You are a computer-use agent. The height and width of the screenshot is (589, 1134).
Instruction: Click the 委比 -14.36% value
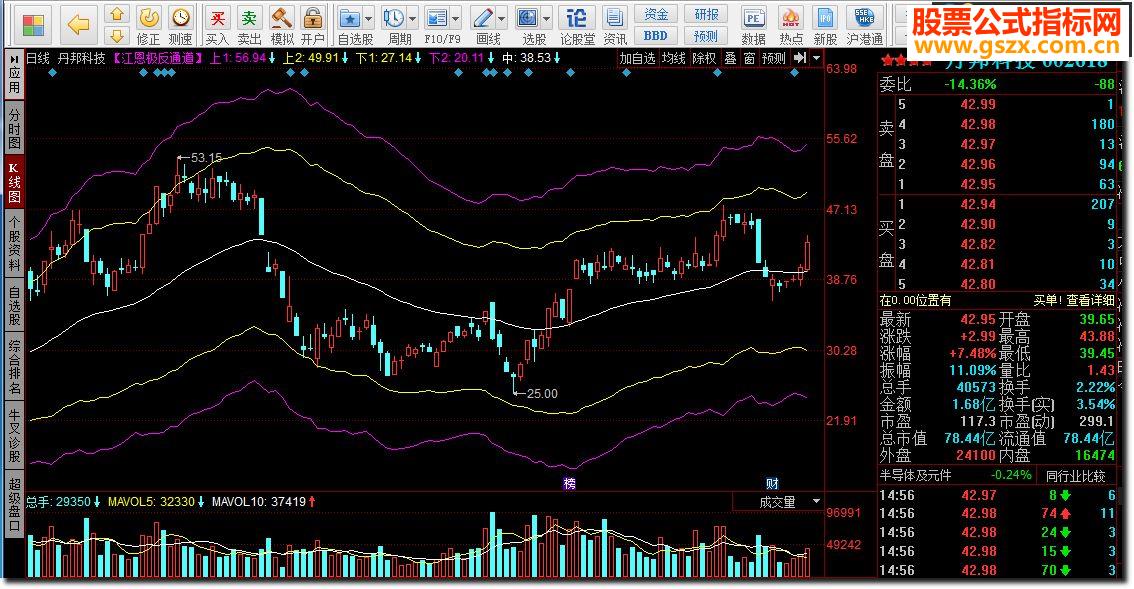click(970, 85)
